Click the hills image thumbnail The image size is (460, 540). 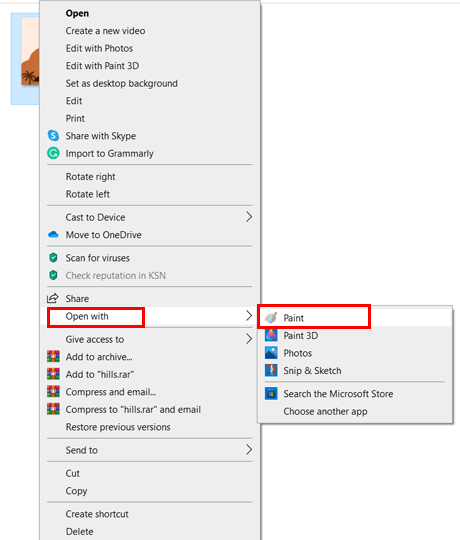(x=30, y=52)
